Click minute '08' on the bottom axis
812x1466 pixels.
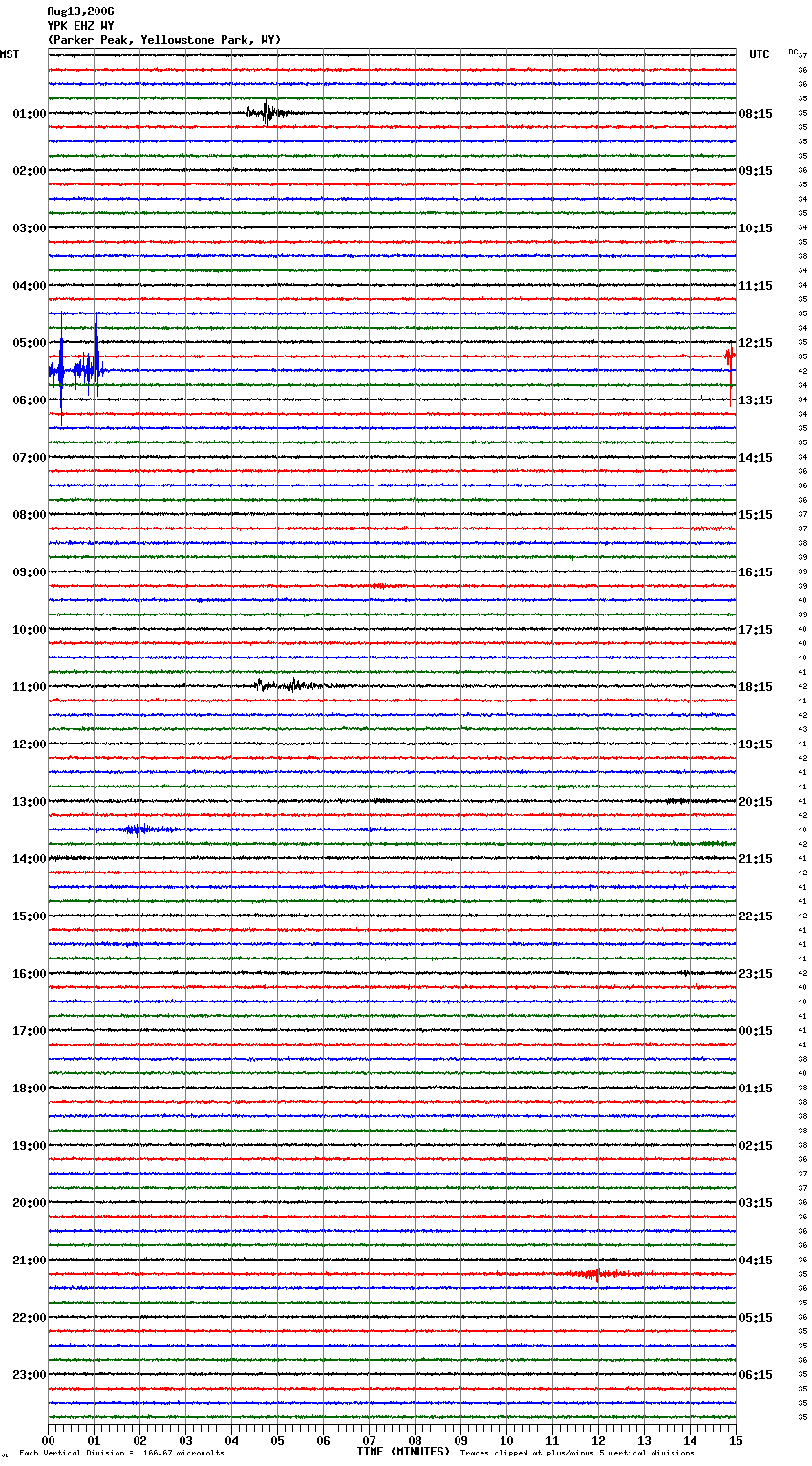[x=415, y=1440]
